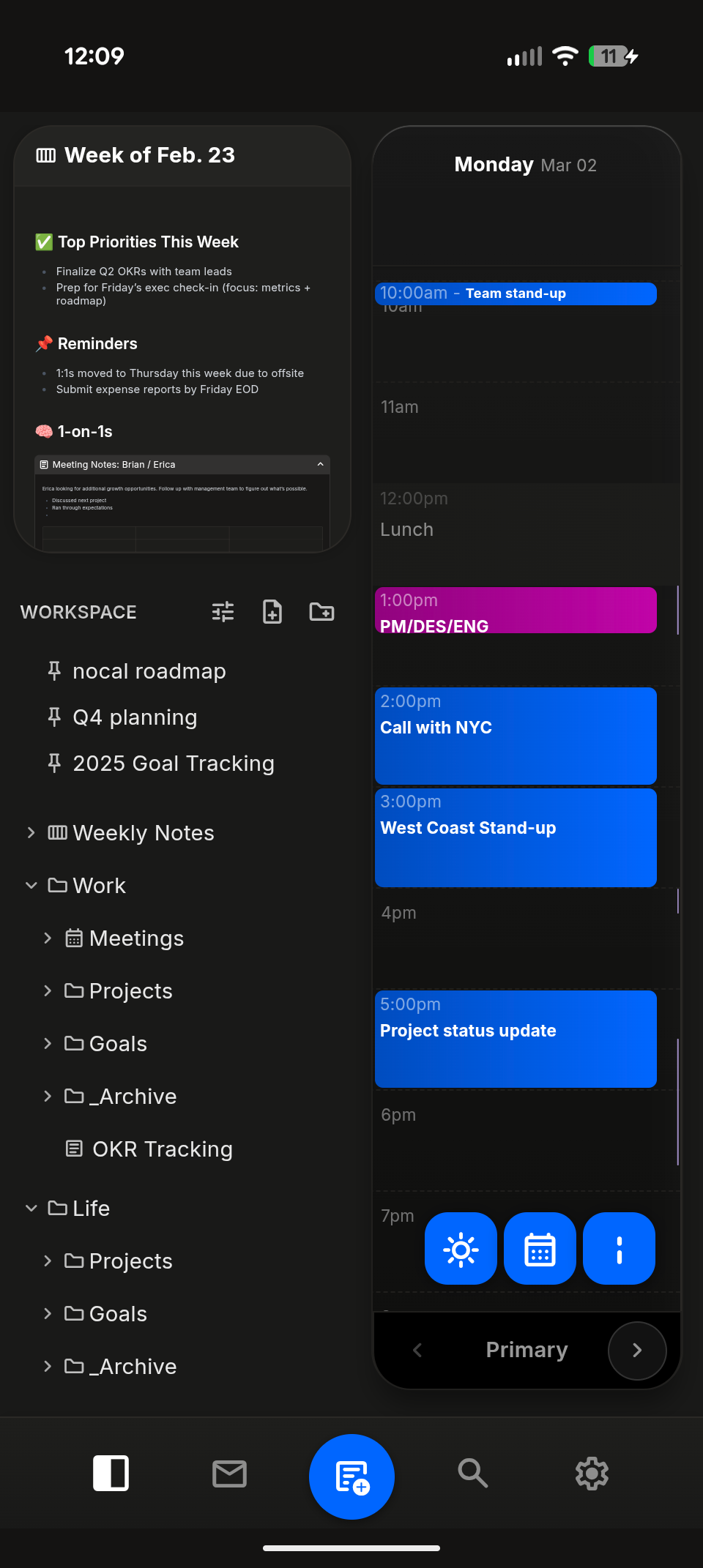Unpin the nocal roadmap note
The height and width of the screenshot is (1568, 703).
pos(54,671)
